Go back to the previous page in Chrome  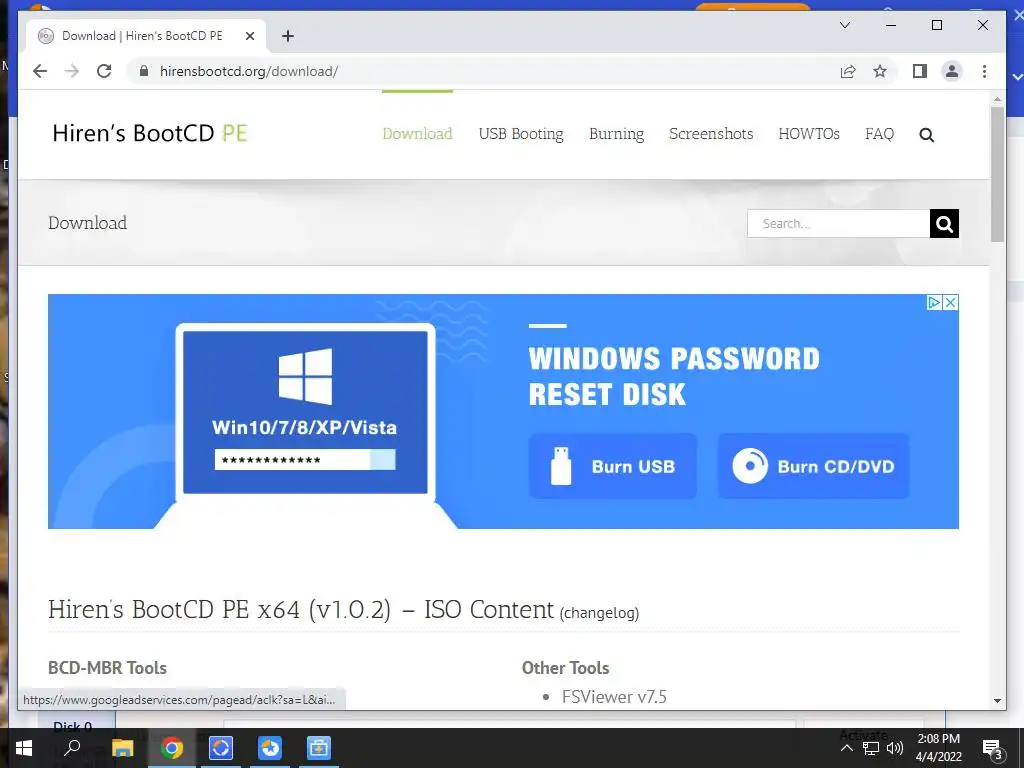click(40, 71)
